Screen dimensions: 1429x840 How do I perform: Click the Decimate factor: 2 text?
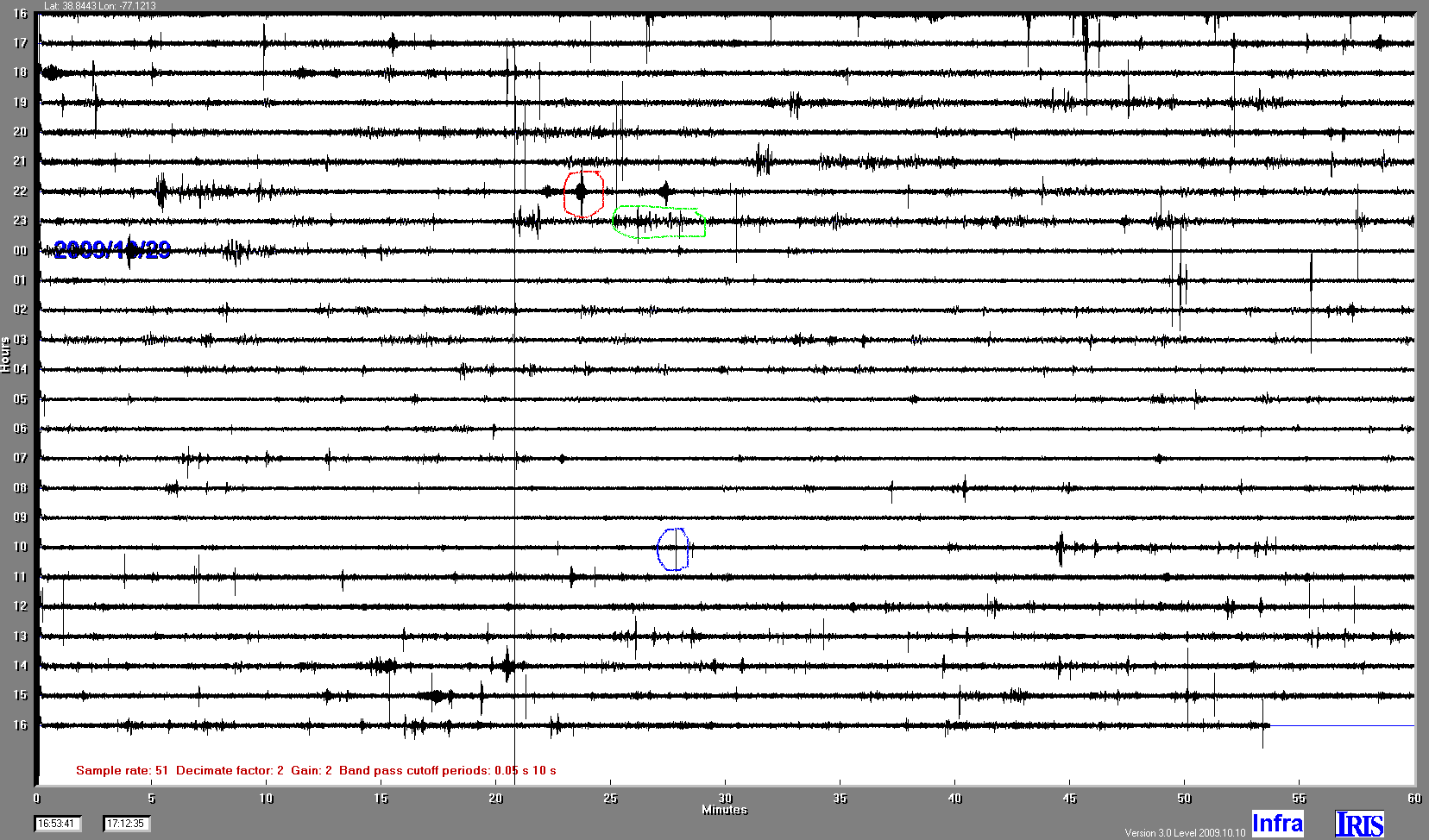pyautogui.click(x=230, y=770)
